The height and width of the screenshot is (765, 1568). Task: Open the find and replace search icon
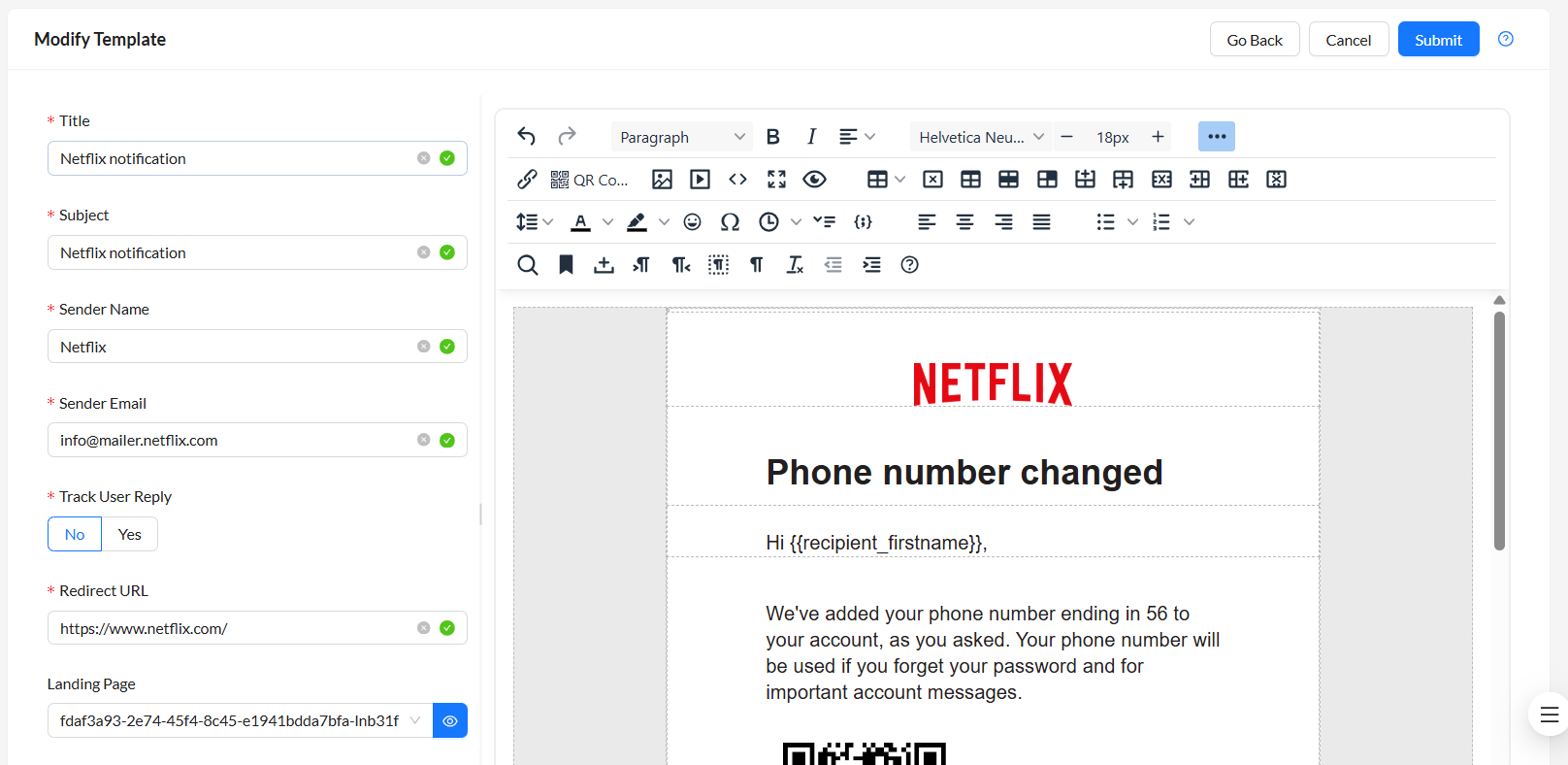pos(527,265)
